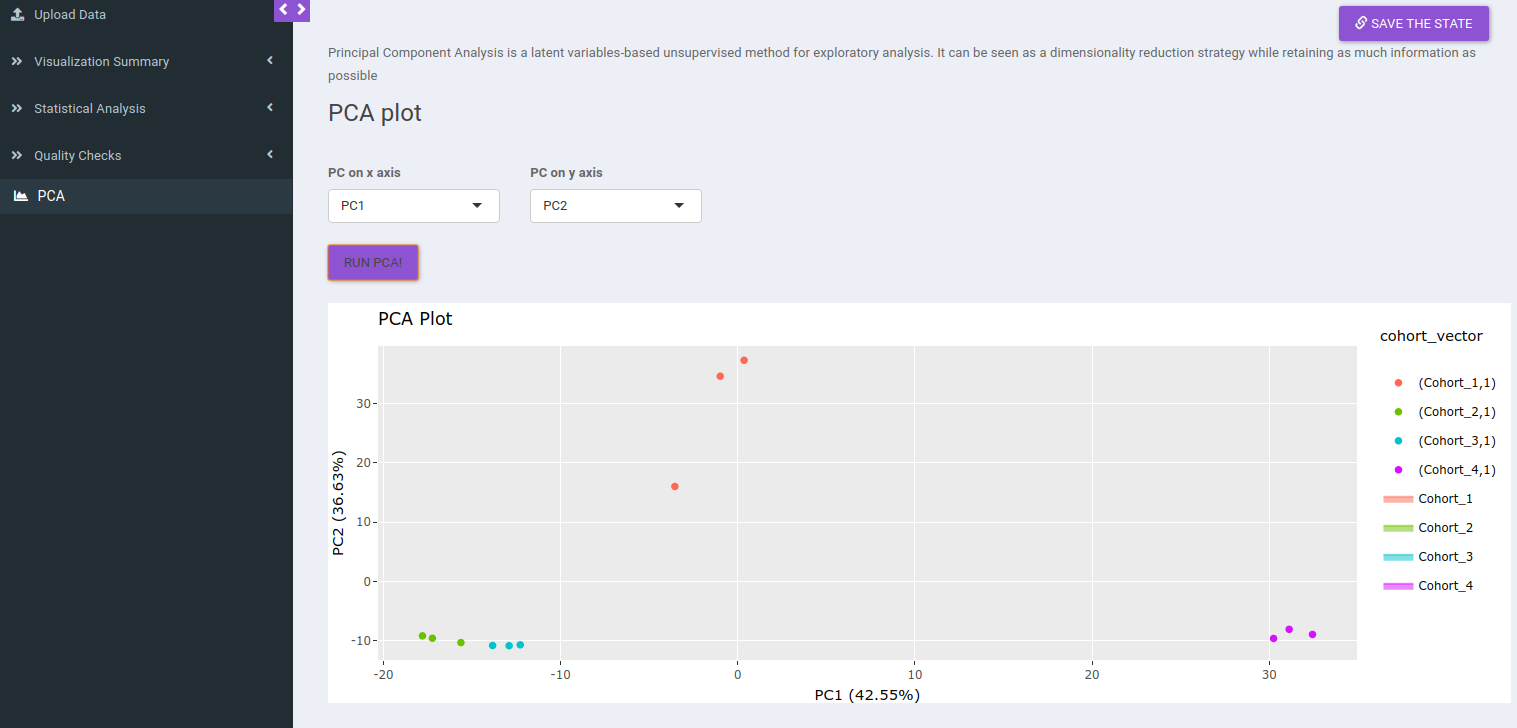1517x728 pixels.
Task: Click PC2 (36.63%) axis label
Action: coord(340,503)
